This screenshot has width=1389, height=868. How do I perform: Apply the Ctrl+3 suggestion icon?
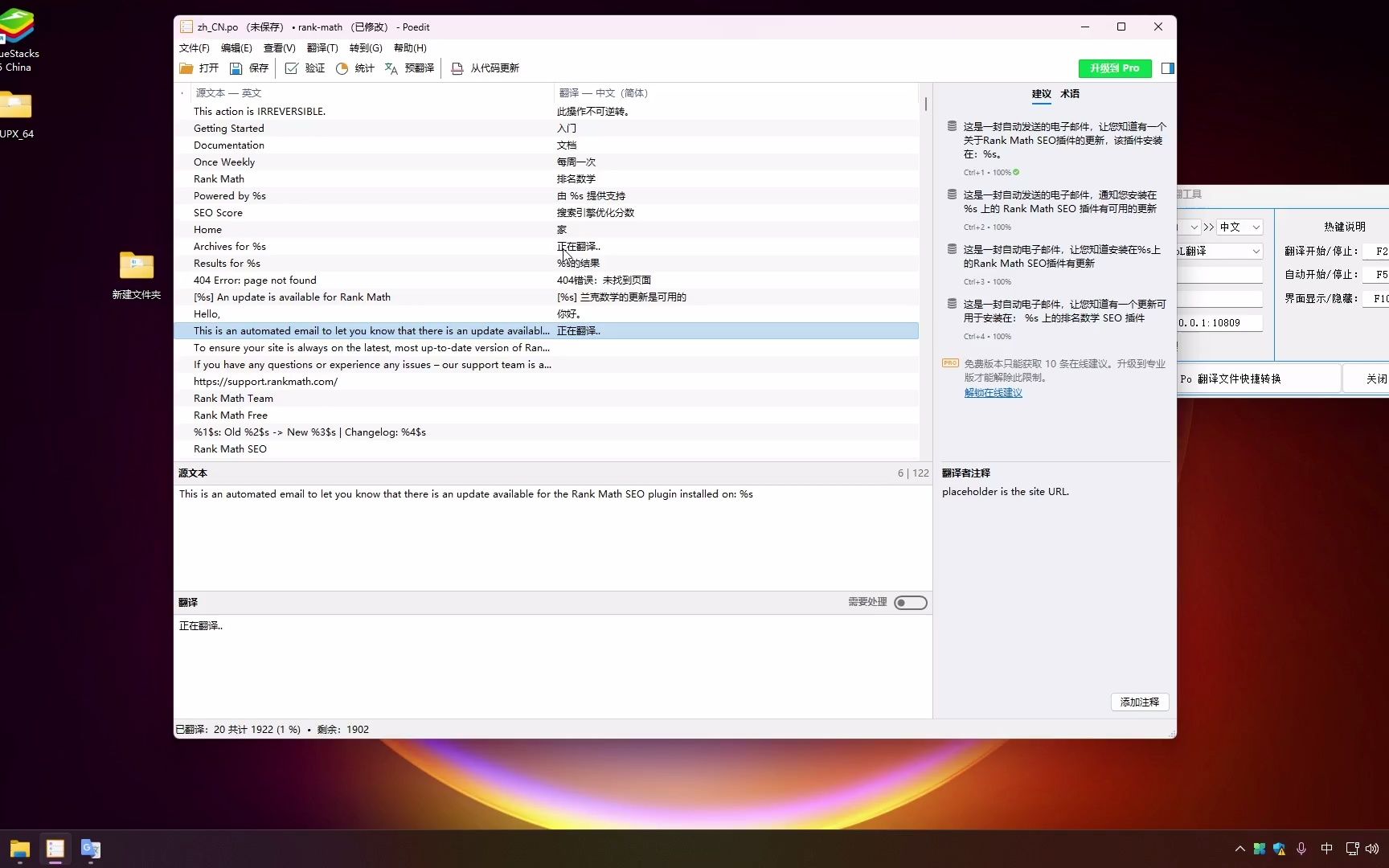tap(952, 249)
